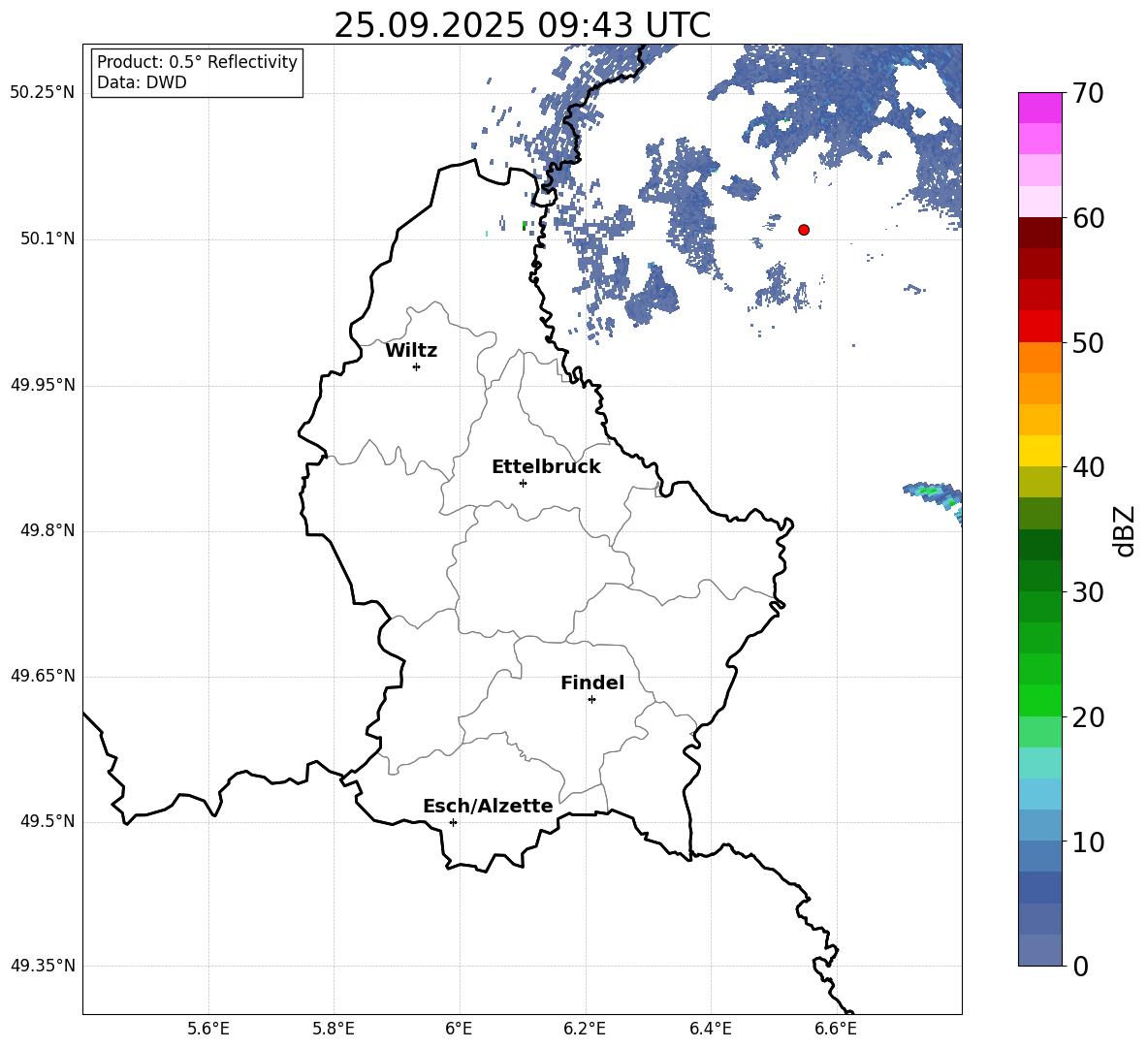Click the Ettelbruck city label
The width and height of the screenshot is (1148, 1048).
pos(546,467)
